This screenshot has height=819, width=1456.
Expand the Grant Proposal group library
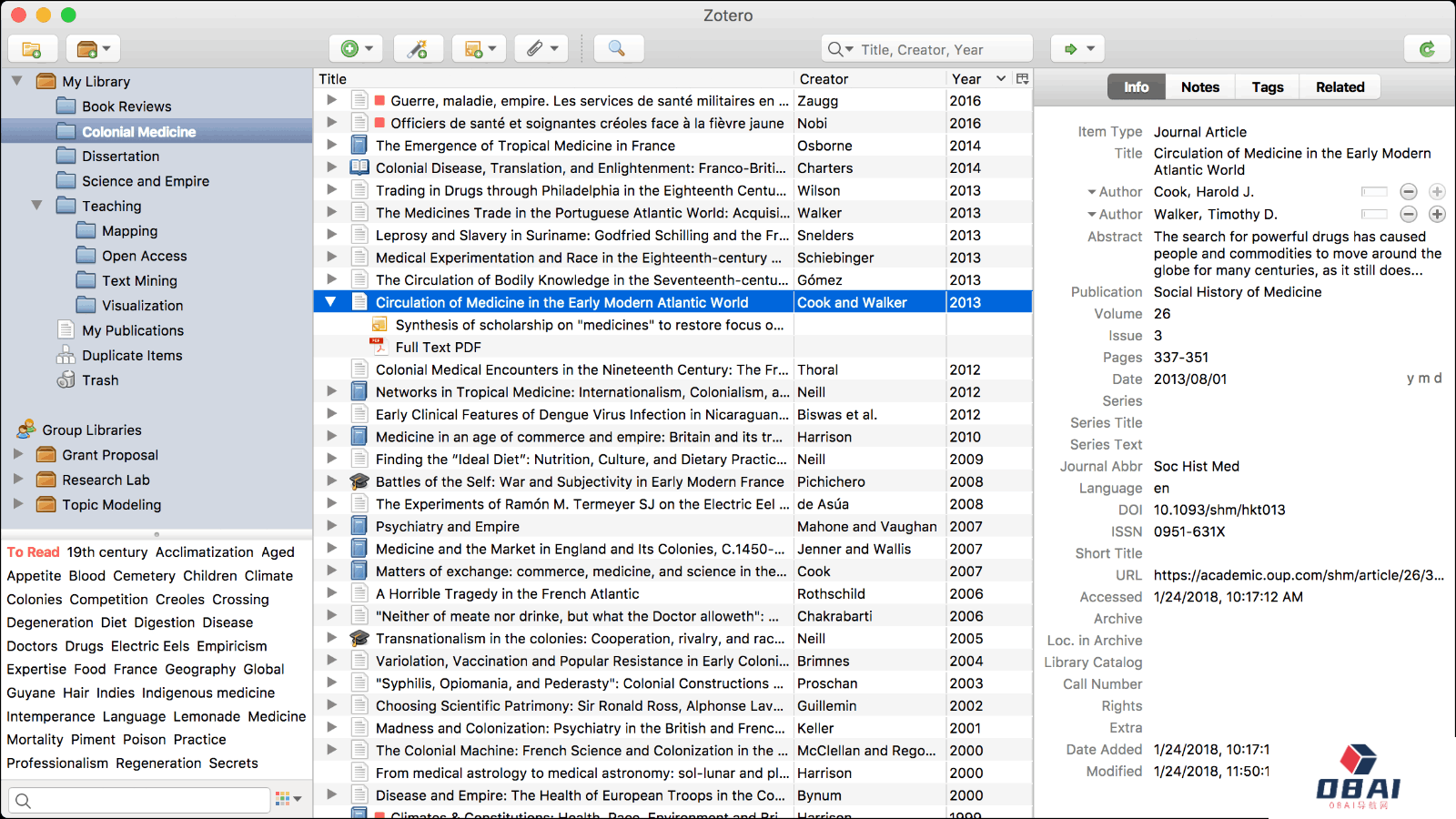[x=18, y=454]
